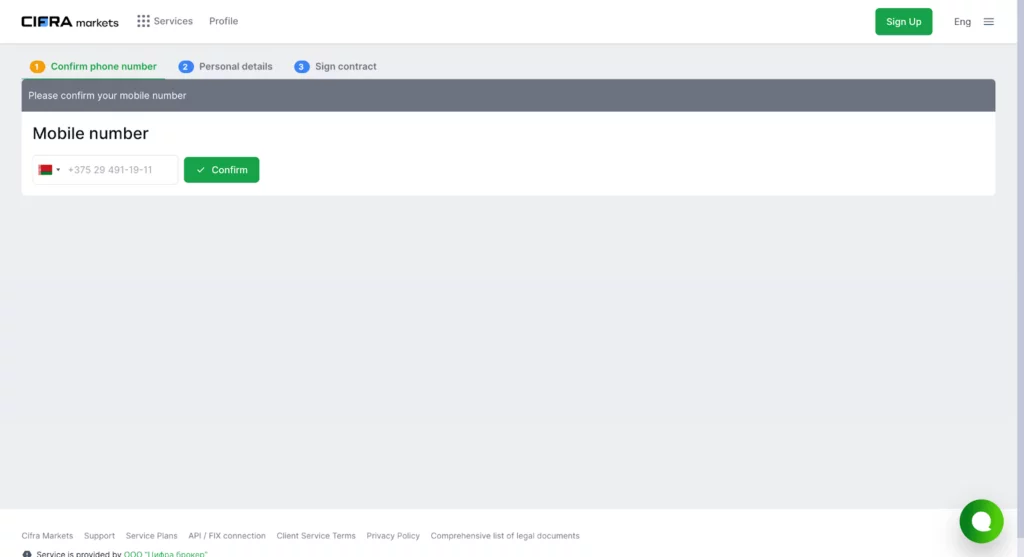This screenshot has width=1024, height=557.
Task: Select the Sign contract step tab
Action: pos(336,67)
